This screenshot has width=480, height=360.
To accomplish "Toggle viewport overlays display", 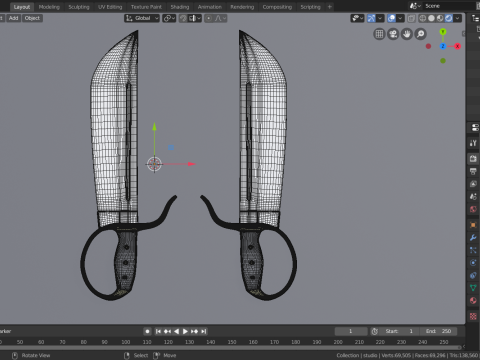I will click(391, 18).
